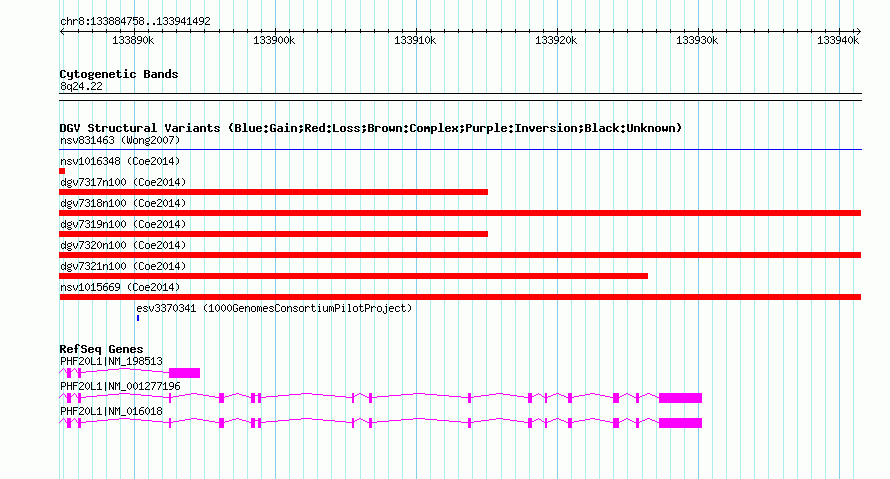Screen dimensions: 890x479
Task: Select the large terminal exon of NM_016018
Action: pos(681,423)
